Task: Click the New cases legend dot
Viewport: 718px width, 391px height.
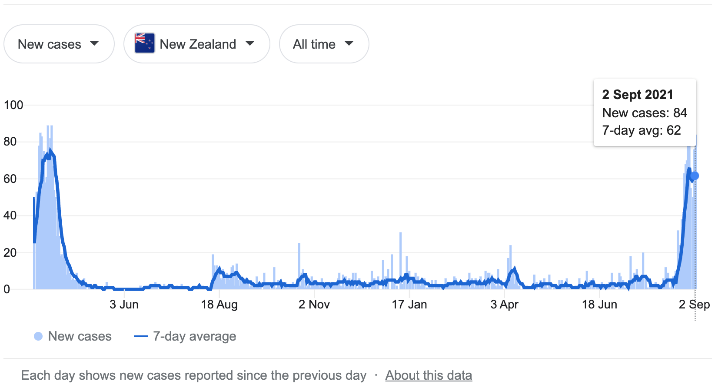Action: pos(38,337)
